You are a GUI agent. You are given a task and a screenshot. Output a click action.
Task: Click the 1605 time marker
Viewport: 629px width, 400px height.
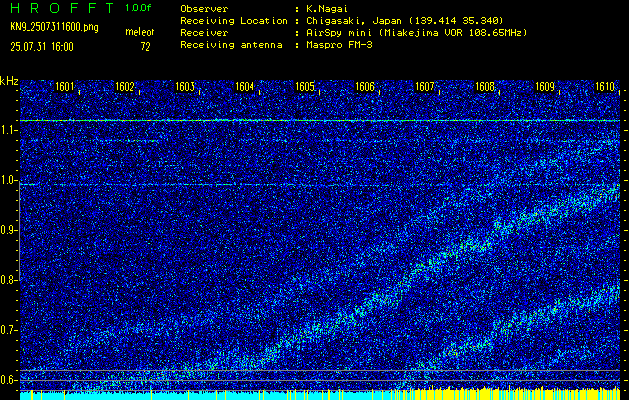tap(304, 86)
